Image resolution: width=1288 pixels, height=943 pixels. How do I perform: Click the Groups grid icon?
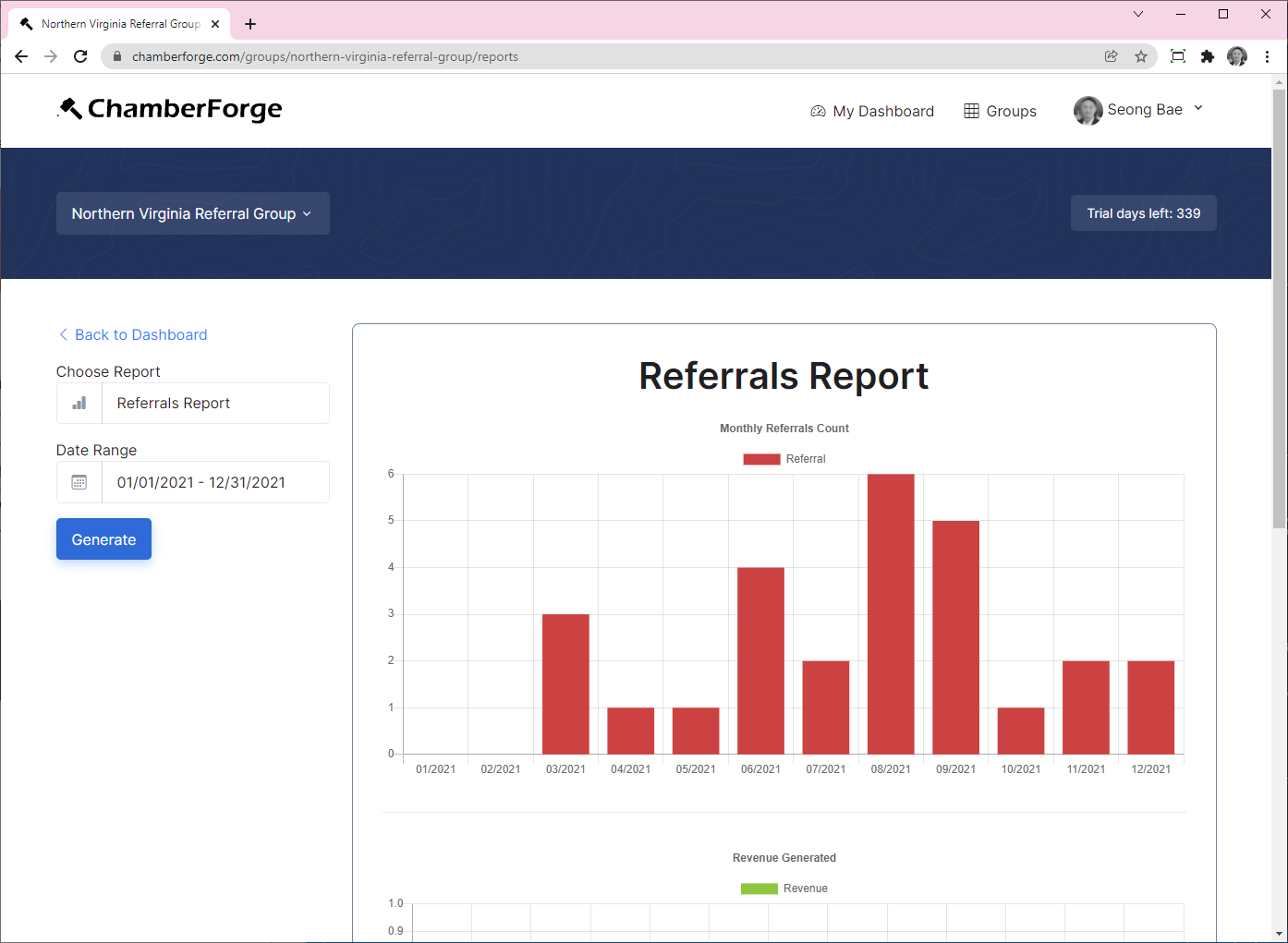971,111
